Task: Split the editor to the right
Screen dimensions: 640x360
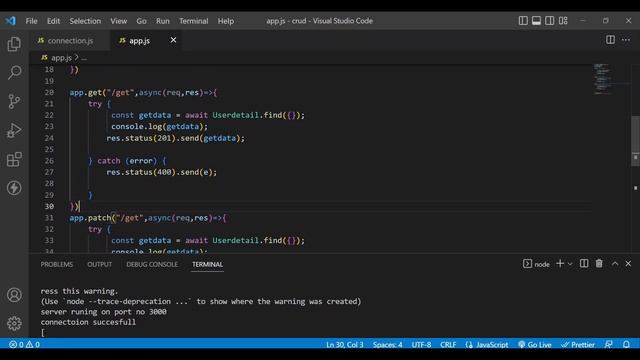Action: click(x=610, y=40)
